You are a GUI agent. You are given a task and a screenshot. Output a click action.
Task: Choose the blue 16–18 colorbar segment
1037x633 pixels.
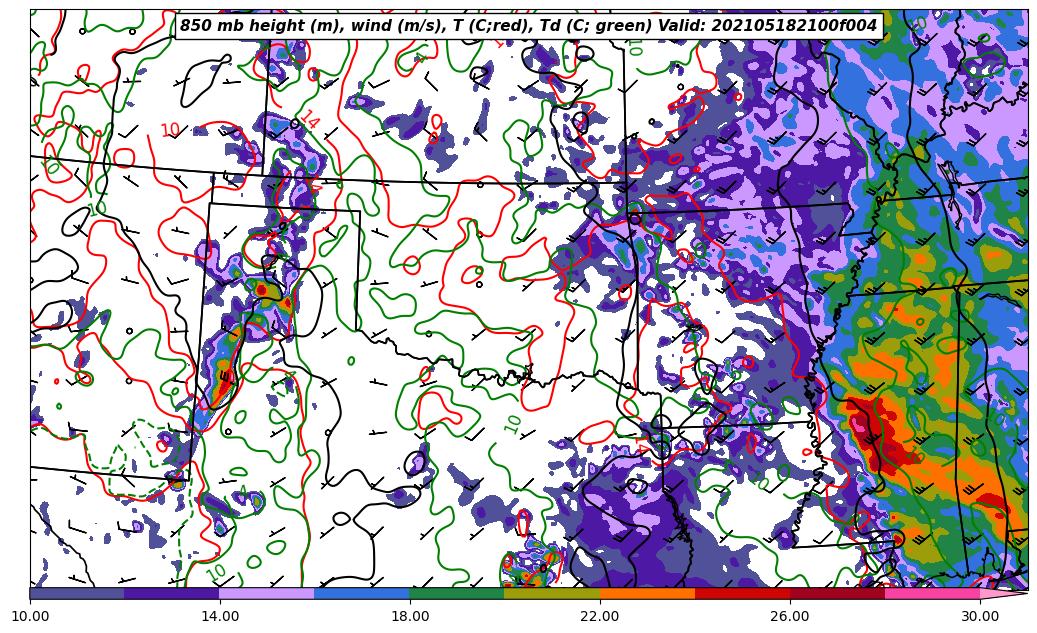(x=362, y=593)
